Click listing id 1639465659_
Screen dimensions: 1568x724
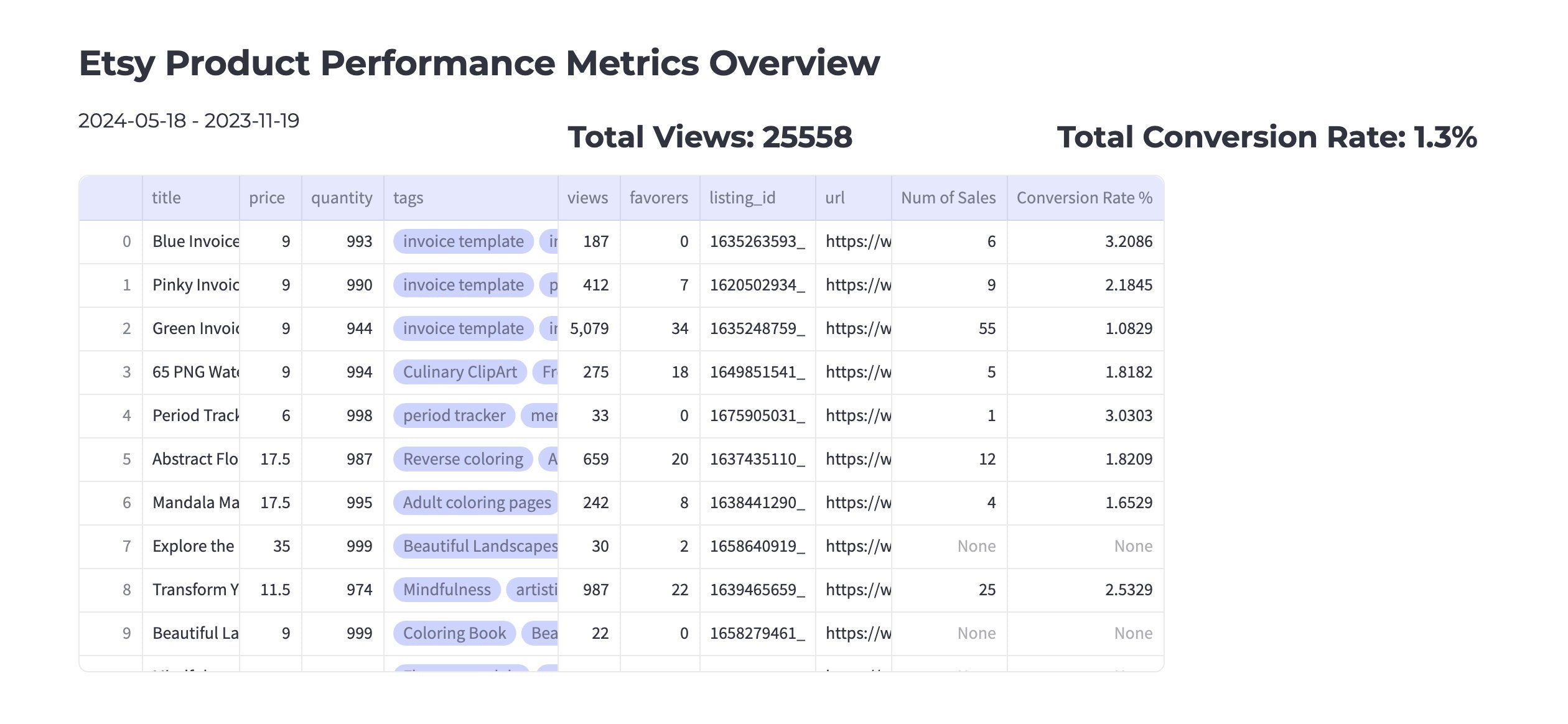tap(758, 590)
